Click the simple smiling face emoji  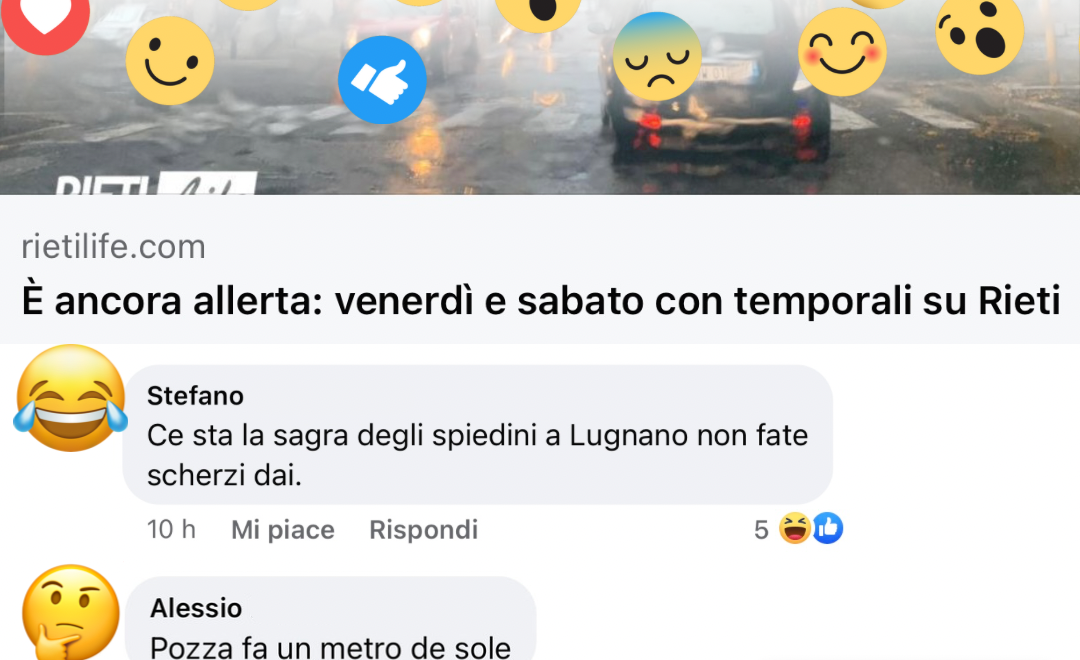point(170,61)
